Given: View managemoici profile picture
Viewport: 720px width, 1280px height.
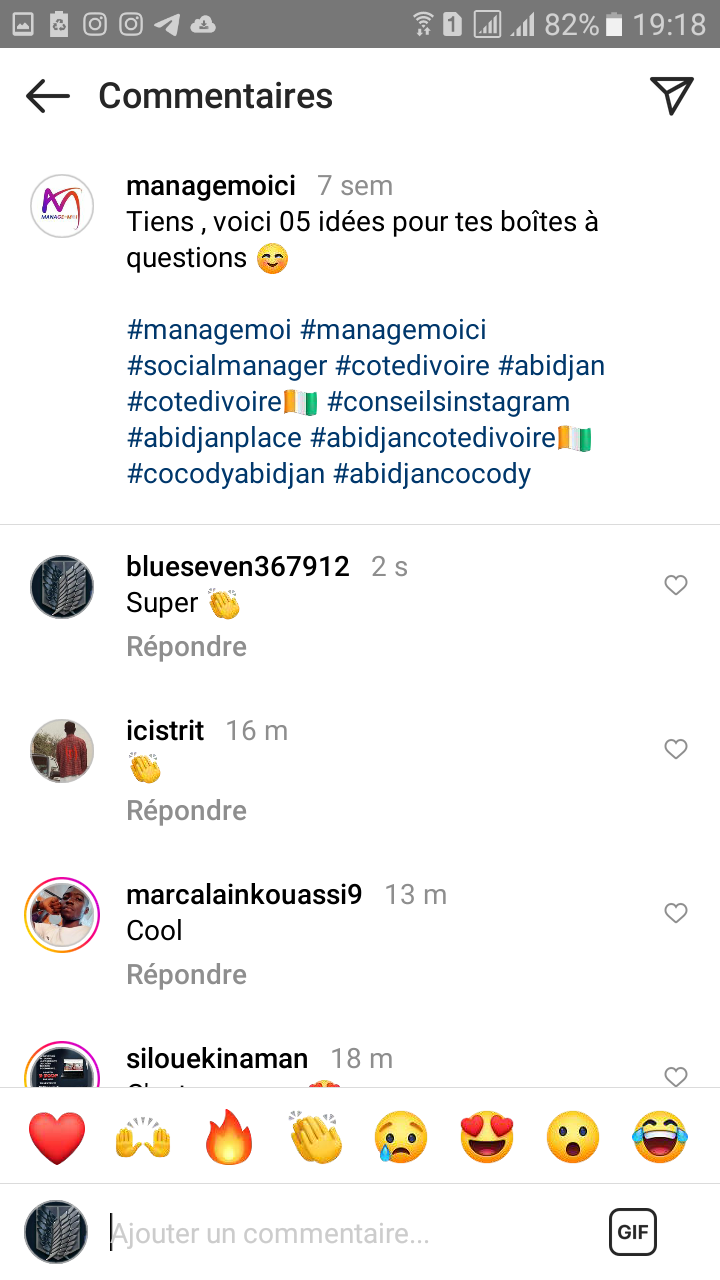Looking at the screenshot, I should pyautogui.click(x=62, y=206).
